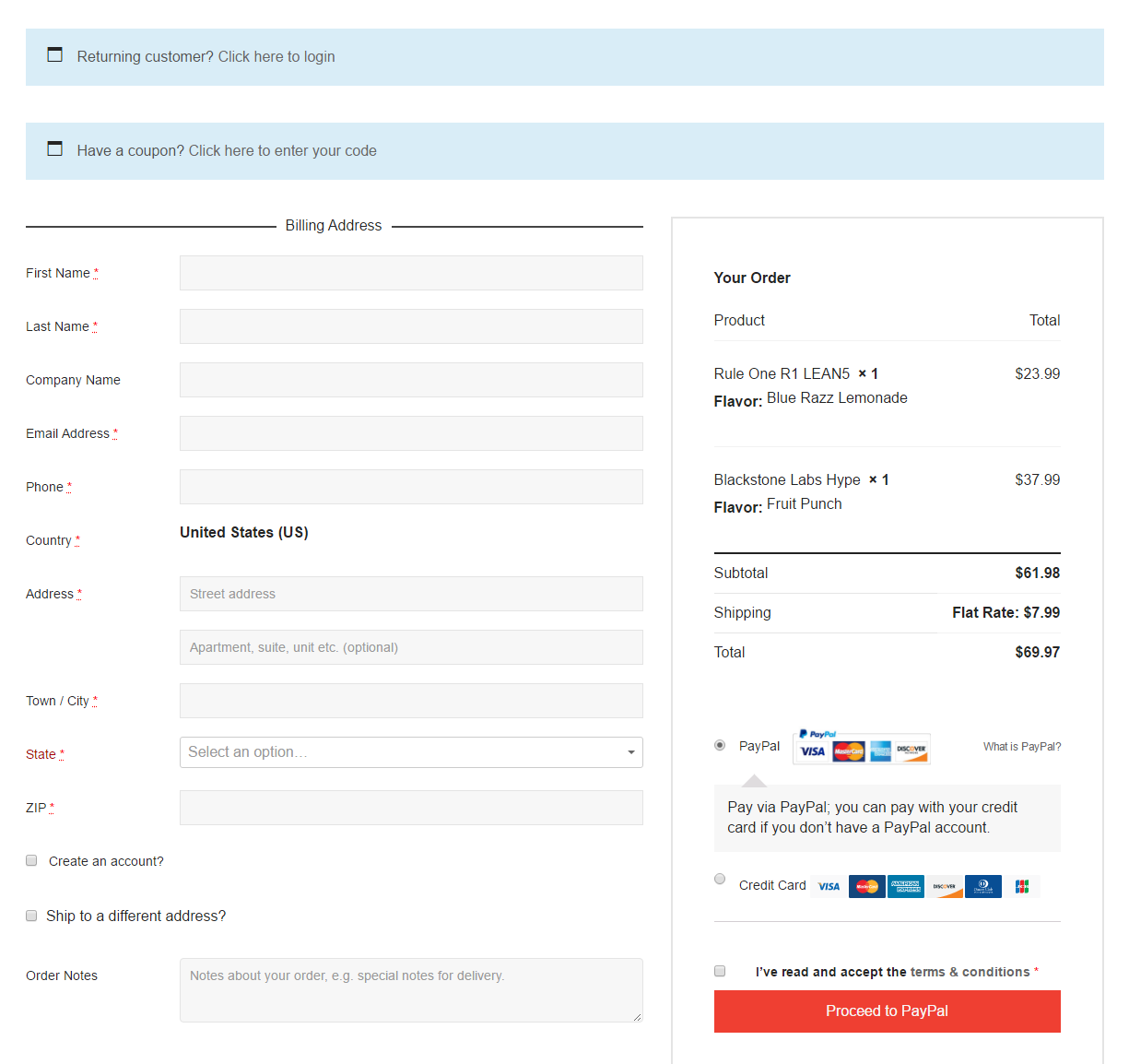Click the Diners Club card icon
The width and height of the screenshot is (1129, 1064).
click(x=982, y=886)
